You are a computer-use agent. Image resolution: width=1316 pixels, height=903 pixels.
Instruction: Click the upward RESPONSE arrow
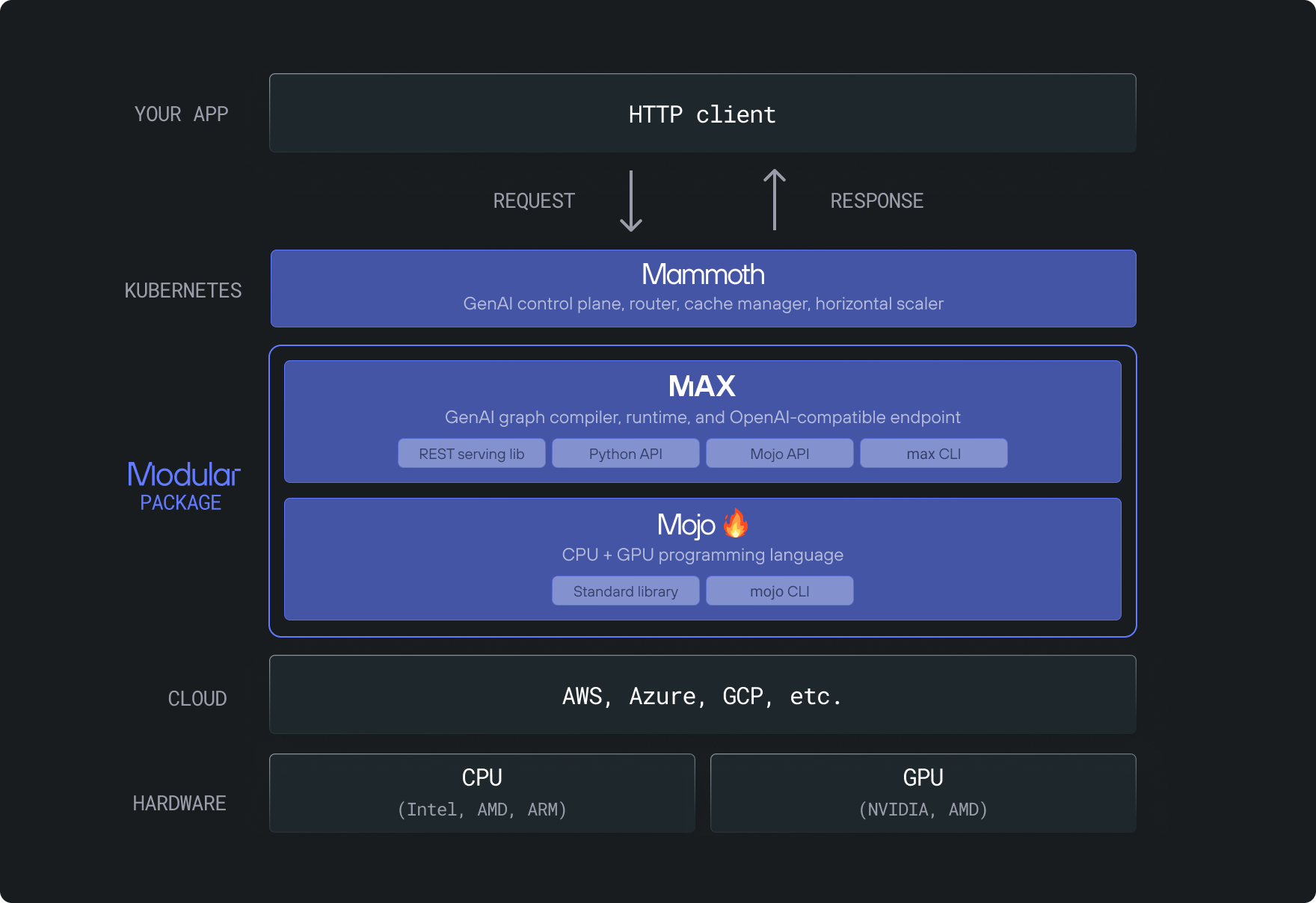click(775, 200)
